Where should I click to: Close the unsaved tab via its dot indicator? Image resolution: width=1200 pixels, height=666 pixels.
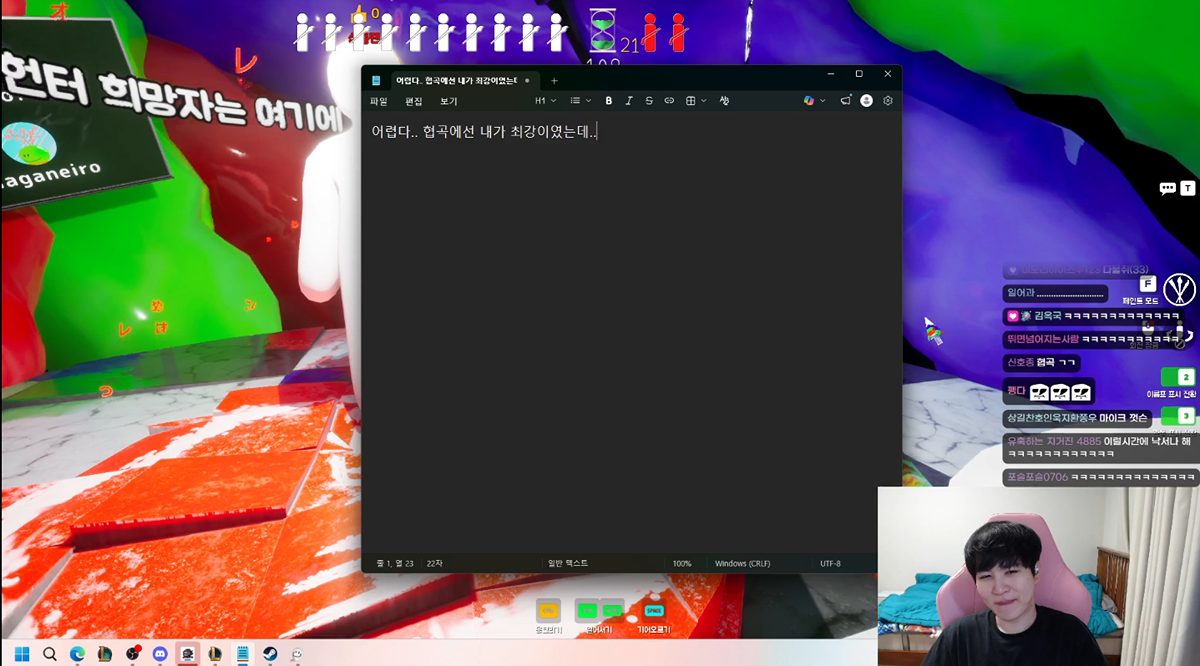[x=527, y=80]
